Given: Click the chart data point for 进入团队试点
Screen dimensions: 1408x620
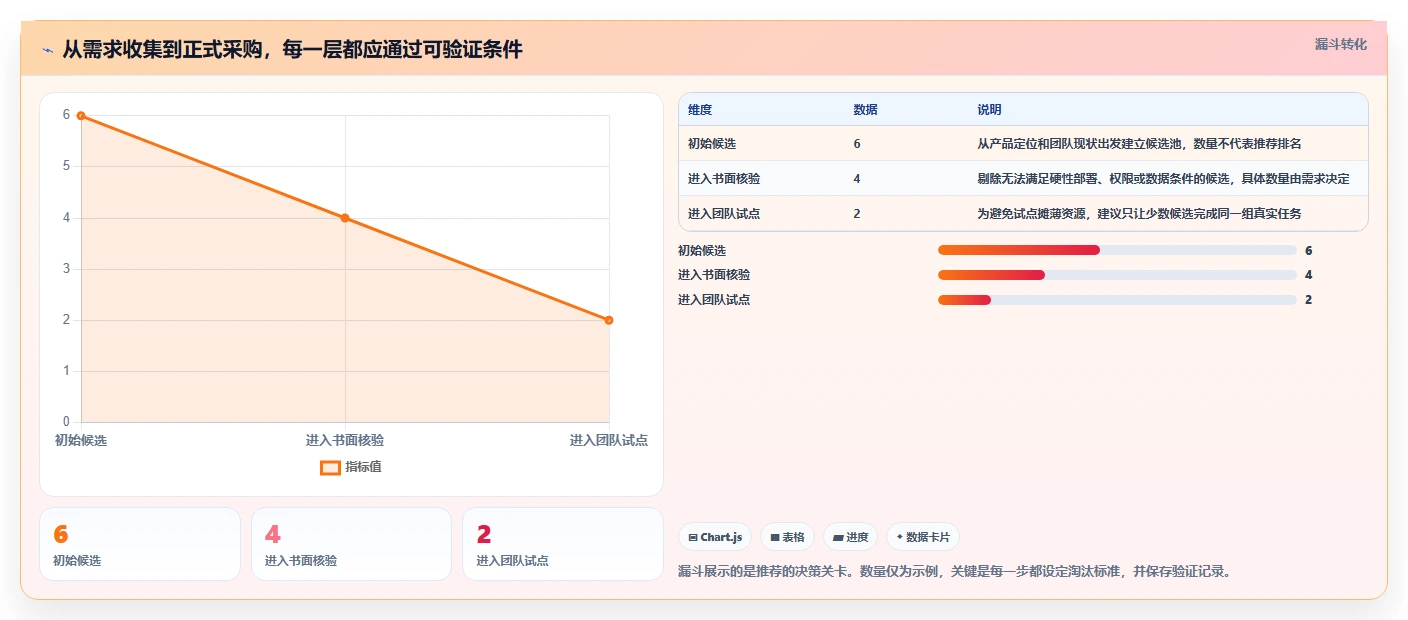Looking at the screenshot, I should [609, 320].
